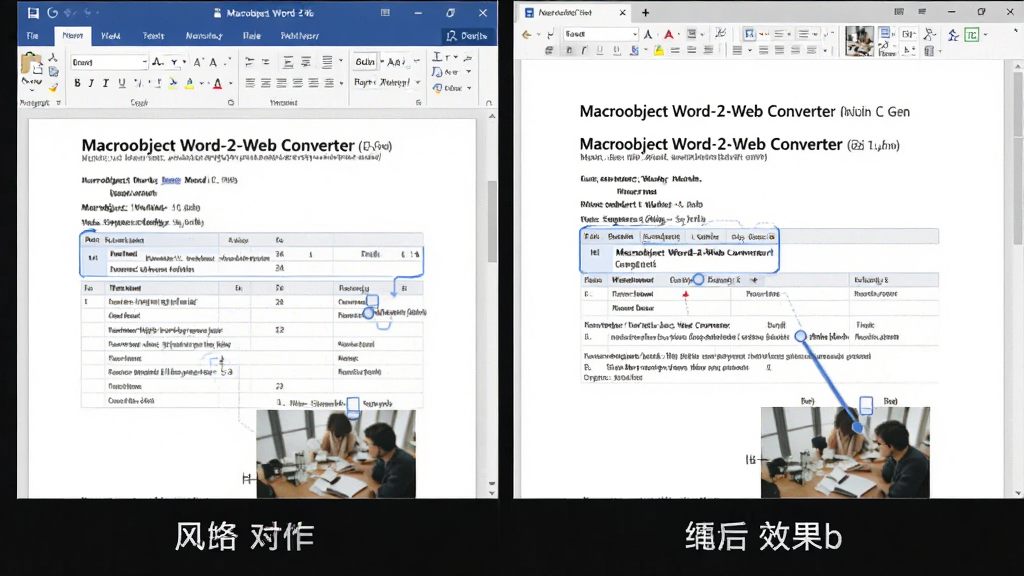
Task: Open the third ribbon tab in left window
Action: [x=110, y=36]
